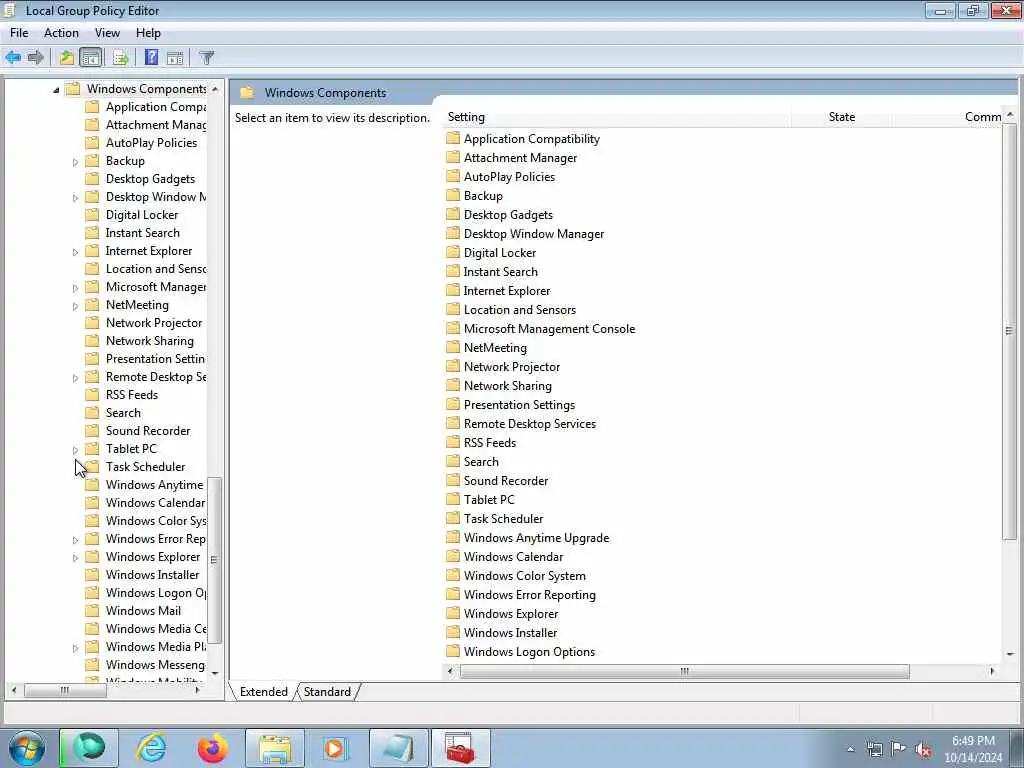The image size is (1024, 768).
Task: Select Windows Installer in right list
Action: pos(510,633)
